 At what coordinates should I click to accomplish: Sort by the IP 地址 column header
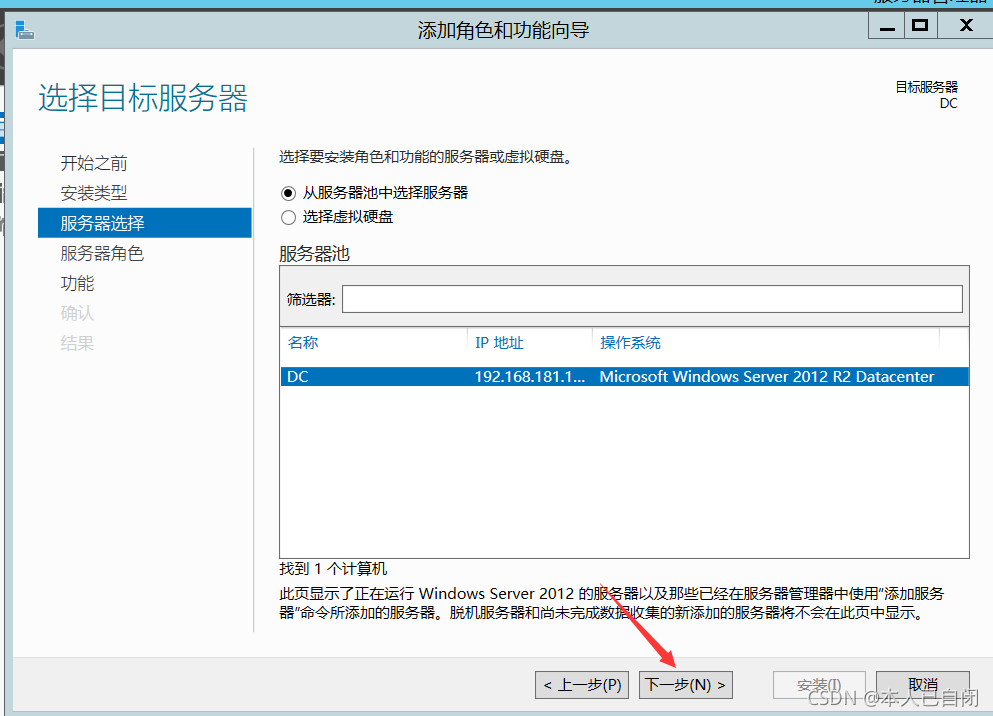tap(499, 342)
